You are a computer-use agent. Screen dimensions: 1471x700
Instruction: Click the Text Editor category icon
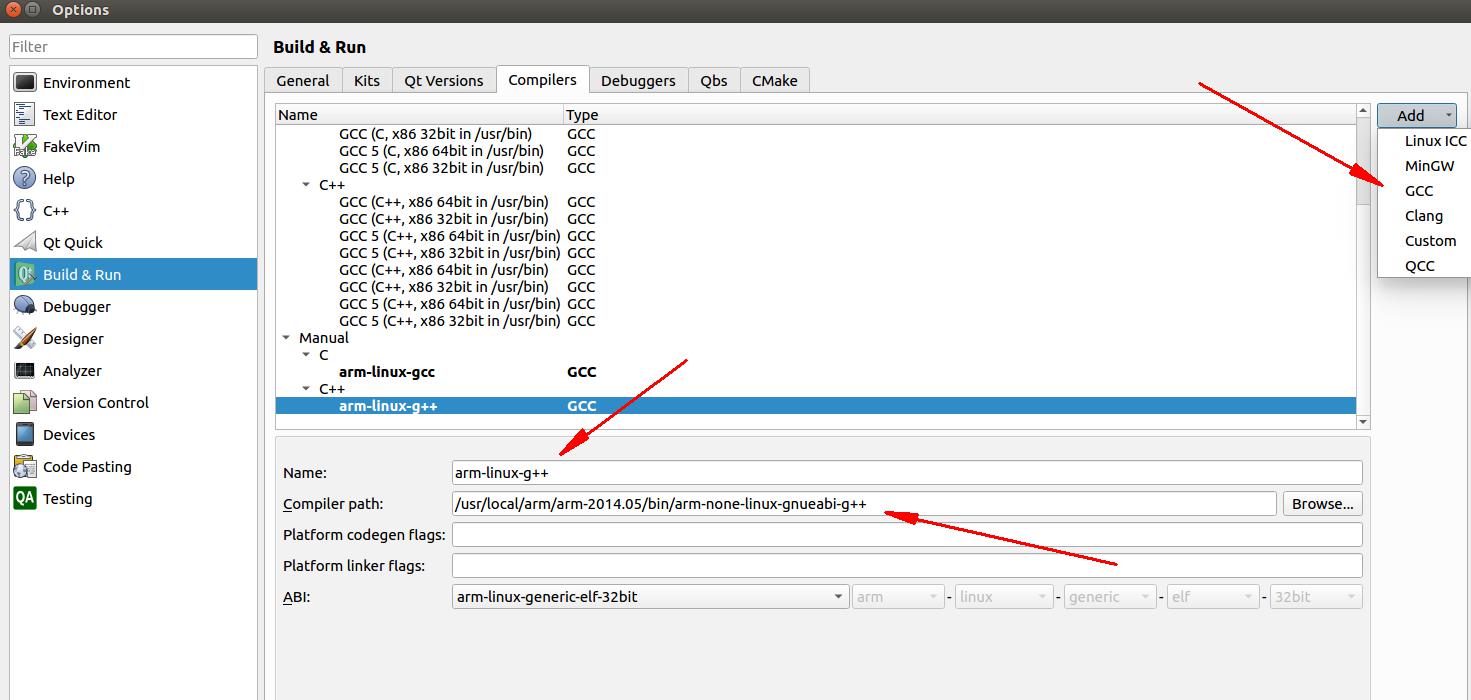pos(25,115)
